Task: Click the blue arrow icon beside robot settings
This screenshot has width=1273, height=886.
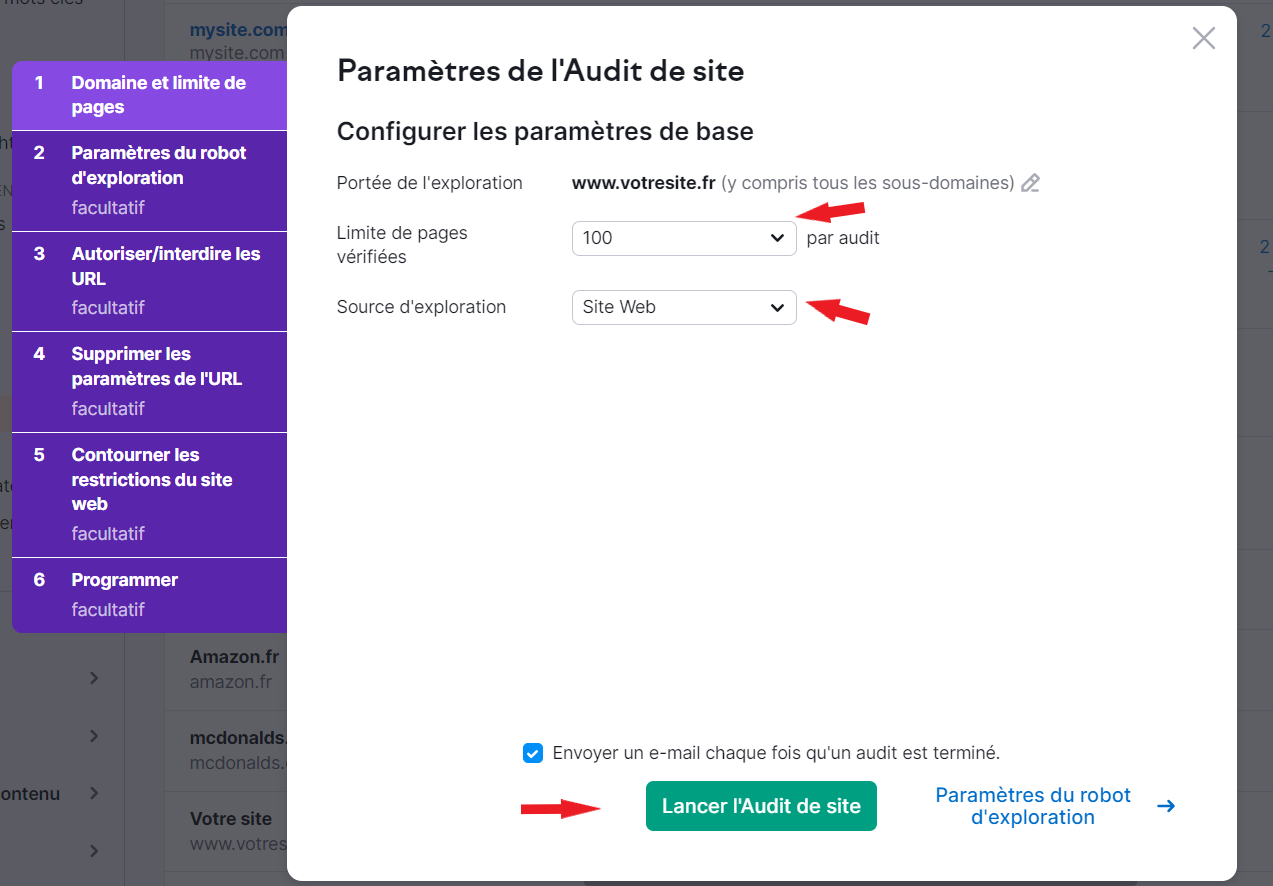Action: (1167, 805)
